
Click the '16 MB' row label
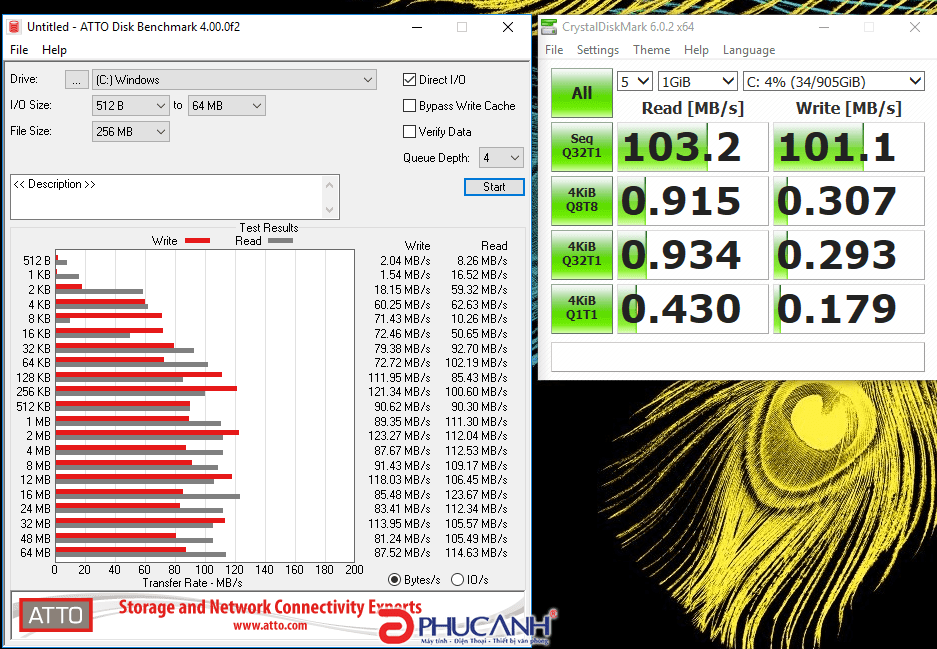pyautogui.click(x=35, y=495)
